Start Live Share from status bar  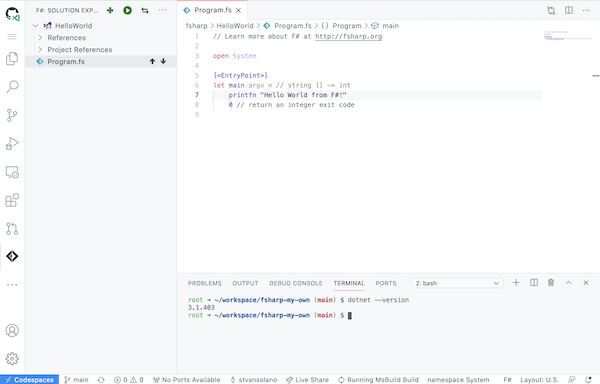point(308,379)
